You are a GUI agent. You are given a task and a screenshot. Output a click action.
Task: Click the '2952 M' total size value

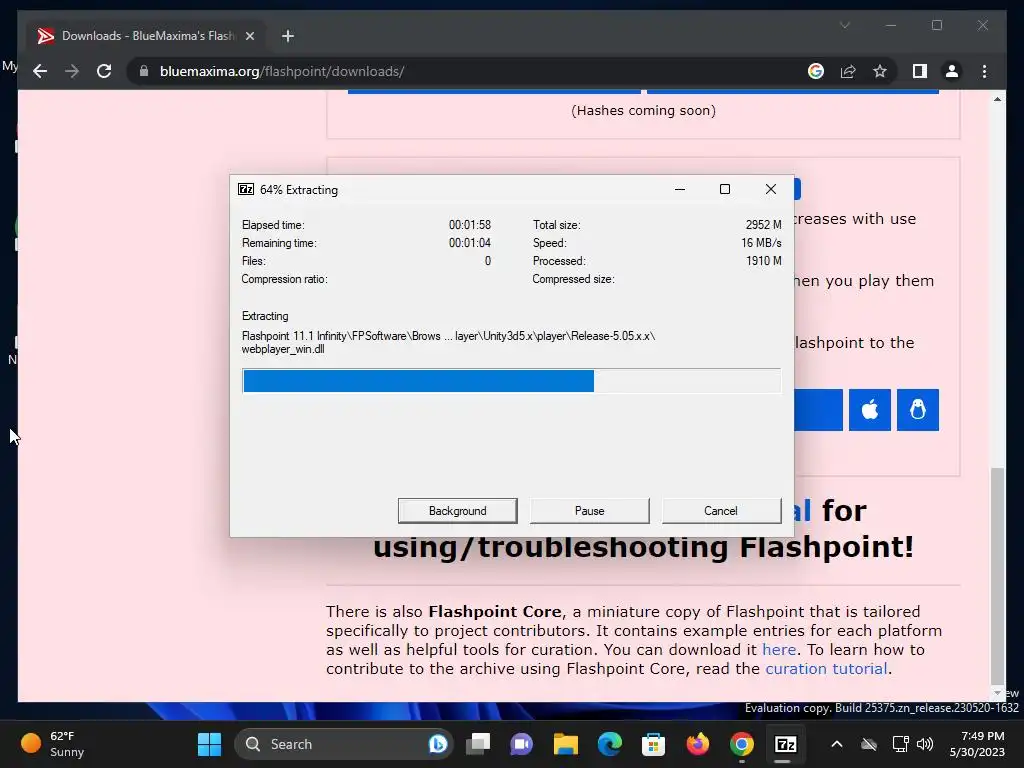click(x=763, y=225)
